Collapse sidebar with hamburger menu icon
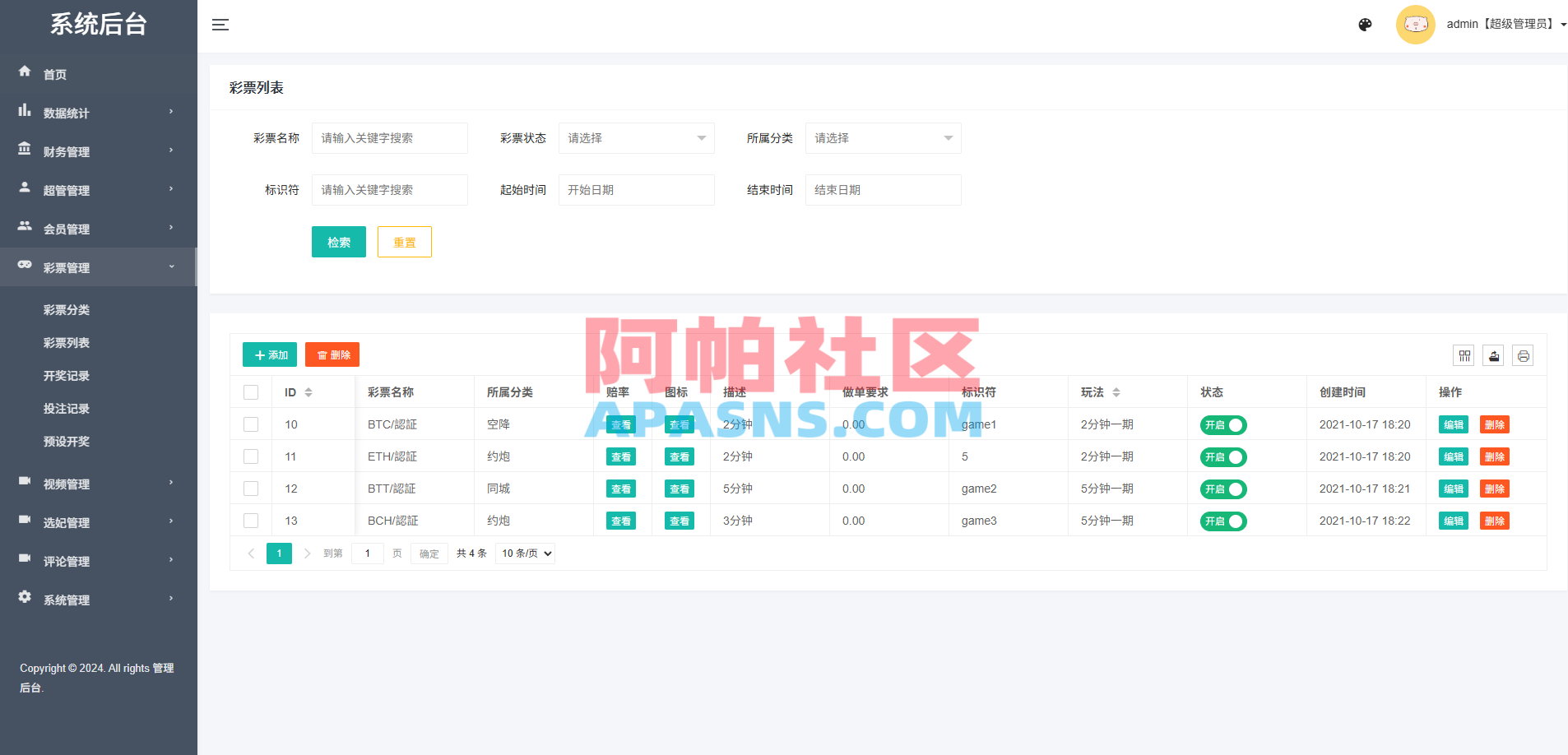The width and height of the screenshot is (1568, 755). point(220,25)
